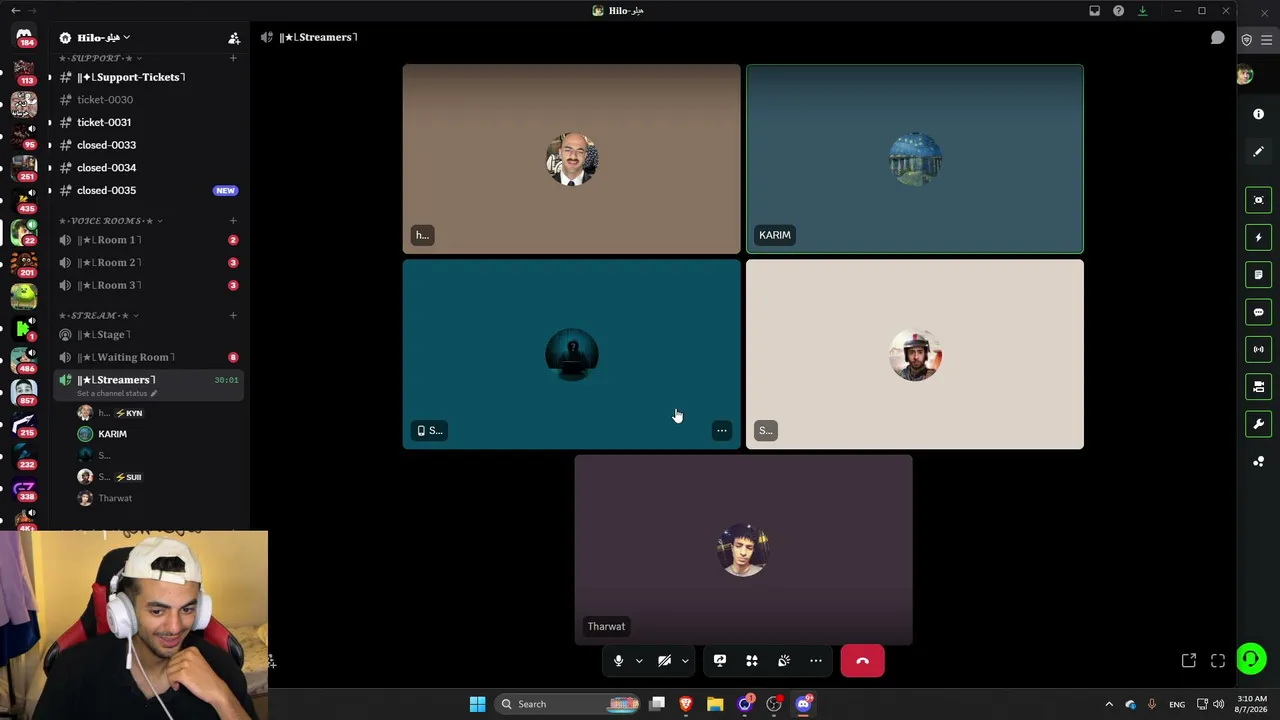
Task: Open Brave browser from taskbar
Action: 686,704
